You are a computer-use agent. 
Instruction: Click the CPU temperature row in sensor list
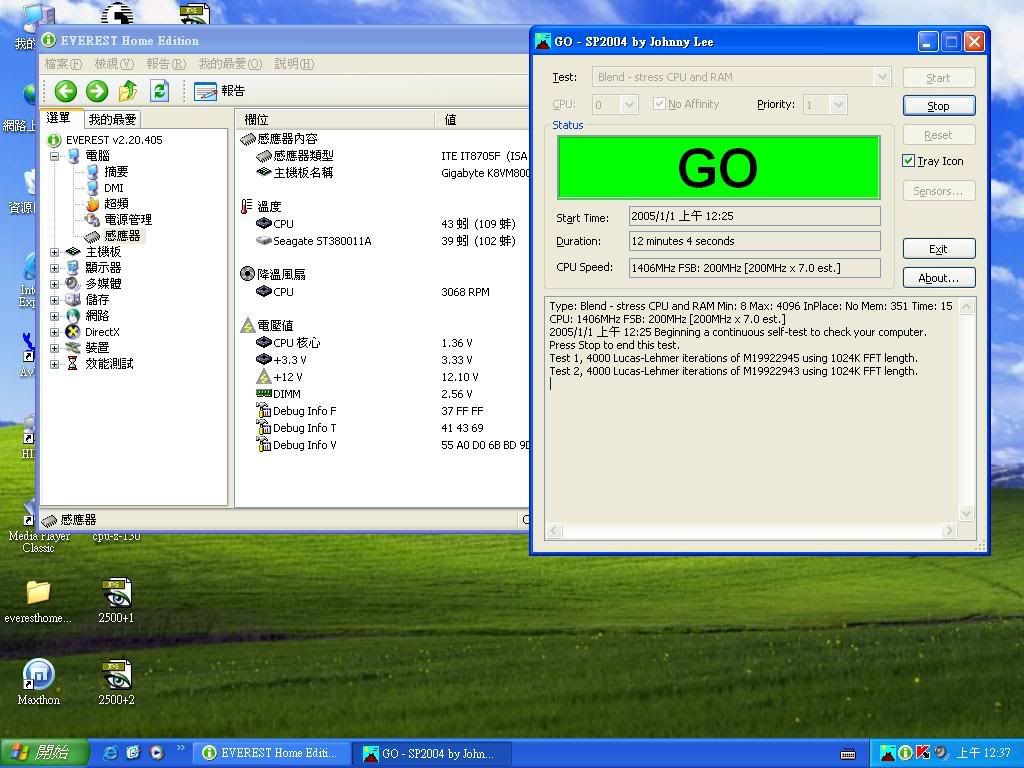coord(384,224)
